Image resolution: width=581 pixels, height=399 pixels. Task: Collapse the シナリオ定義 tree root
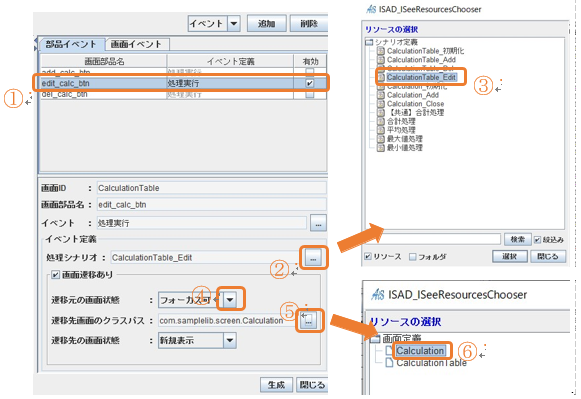(x=369, y=42)
